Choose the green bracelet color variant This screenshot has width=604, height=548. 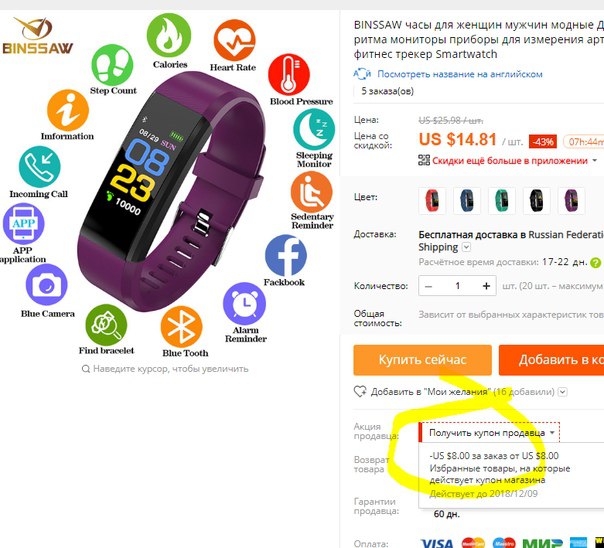point(502,201)
